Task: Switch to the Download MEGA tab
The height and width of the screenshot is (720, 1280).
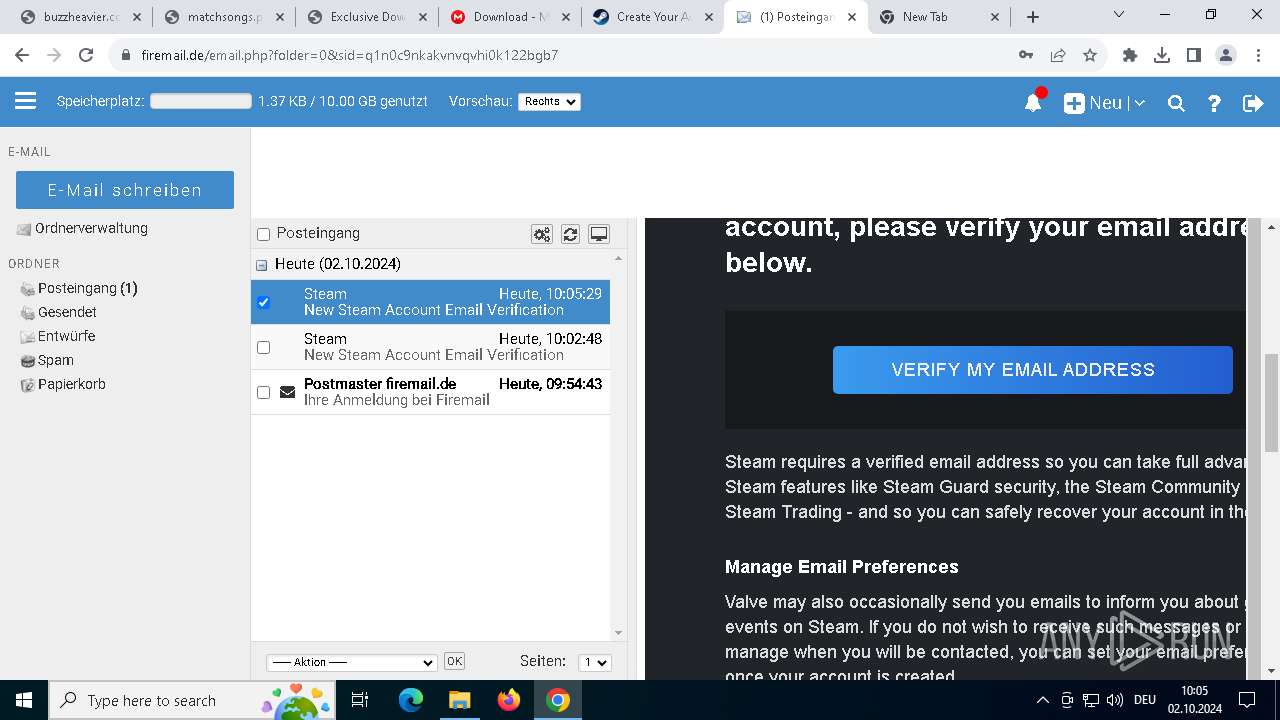Action: tap(510, 17)
